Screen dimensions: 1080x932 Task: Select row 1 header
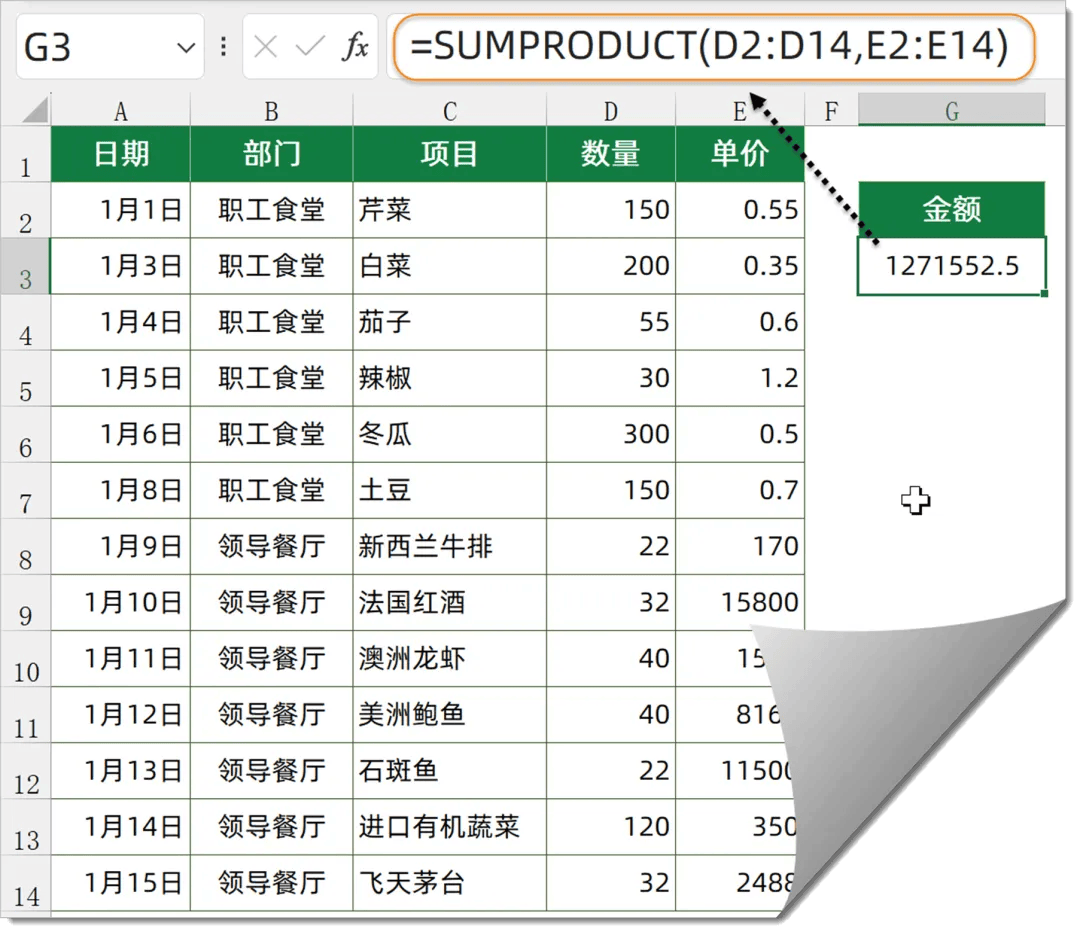[x=25, y=155]
